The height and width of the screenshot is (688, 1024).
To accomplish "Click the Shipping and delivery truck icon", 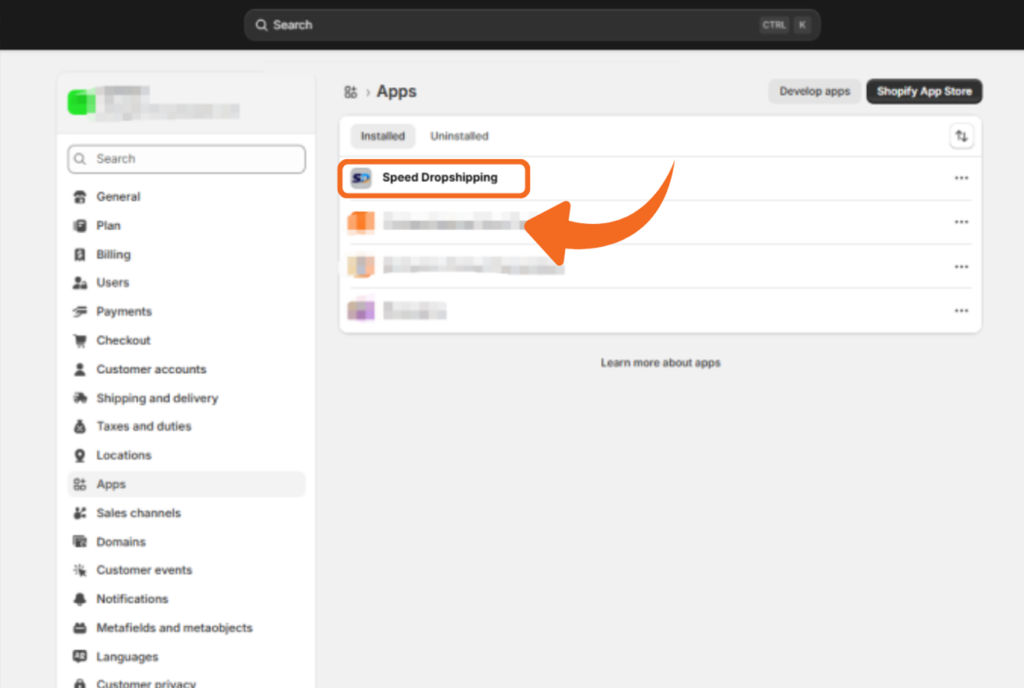I will pyautogui.click(x=80, y=398).
